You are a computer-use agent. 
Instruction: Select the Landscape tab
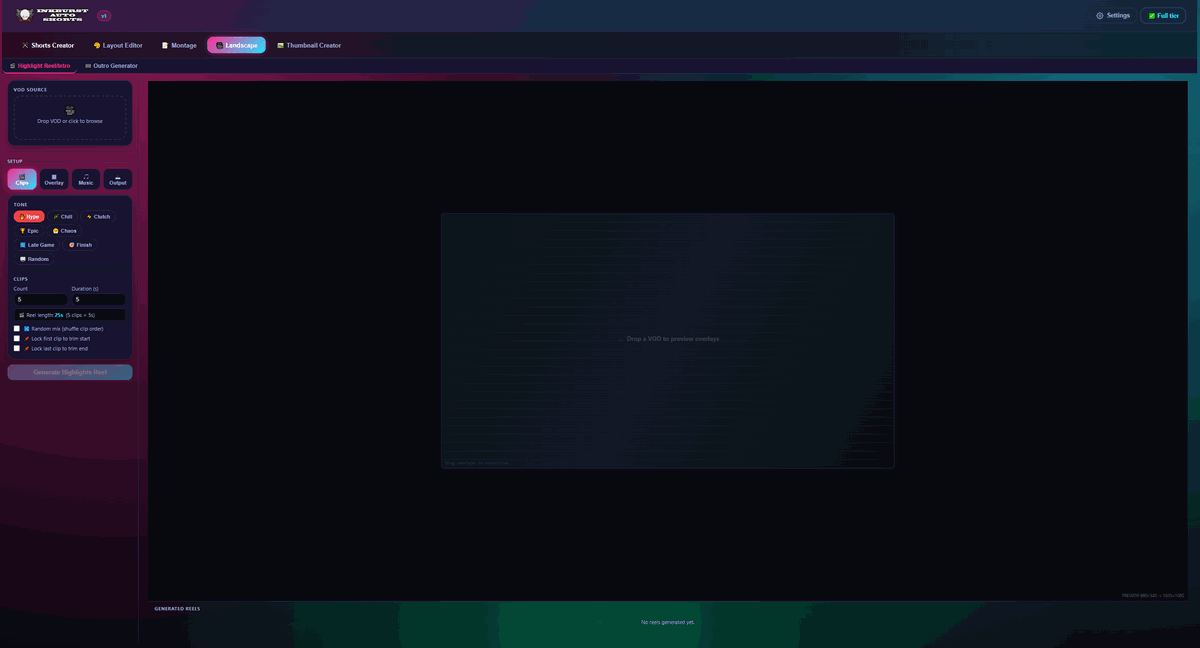[236, 45]
